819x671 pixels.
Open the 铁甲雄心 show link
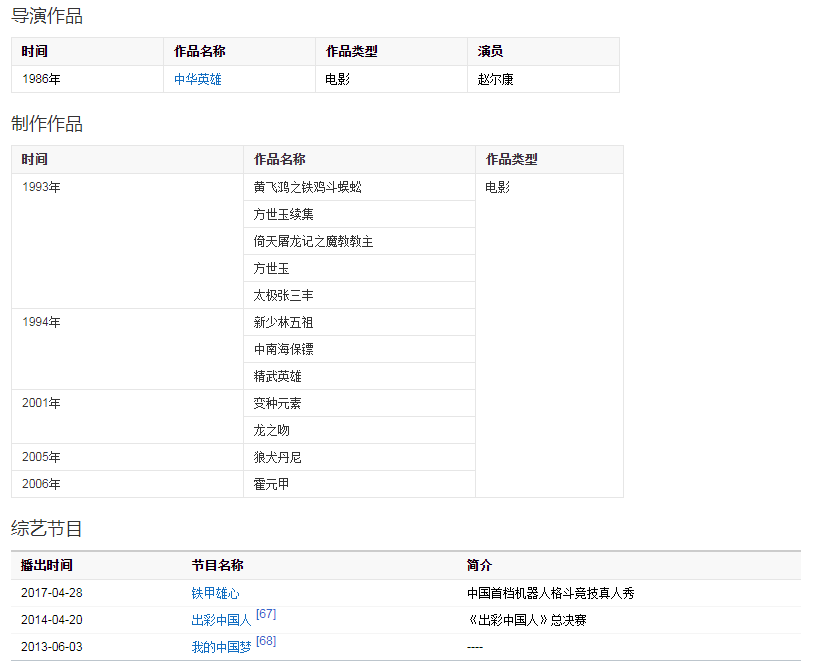click(215, 594)
